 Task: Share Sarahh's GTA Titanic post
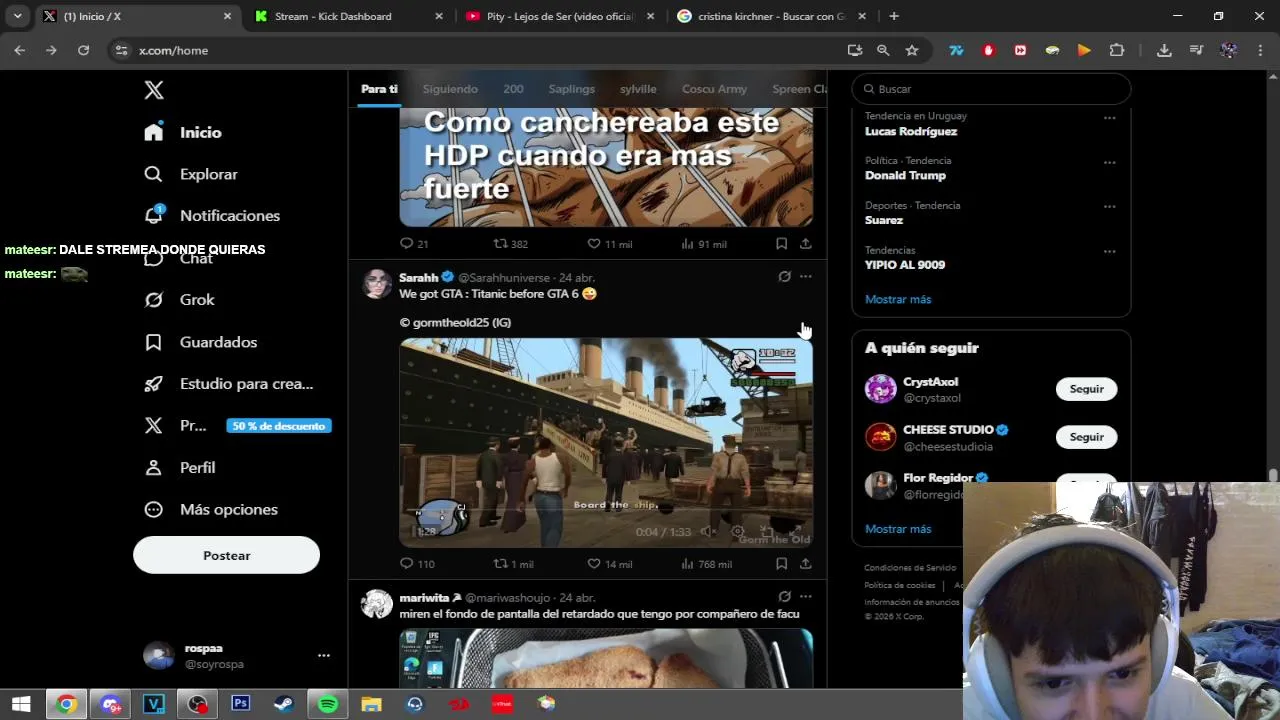tap(805, 564)
